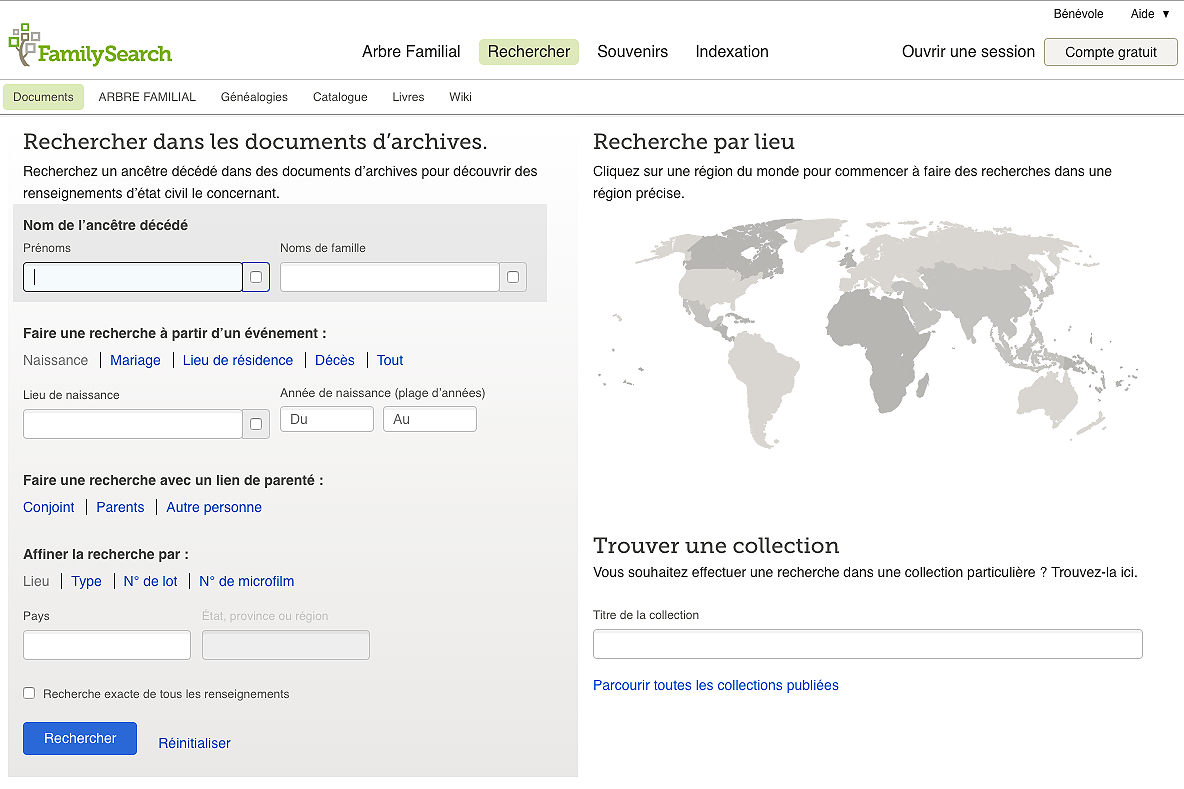Add a Conjoint relationship search
Screen dimensions: 1184x789
[x=48, y=507]
